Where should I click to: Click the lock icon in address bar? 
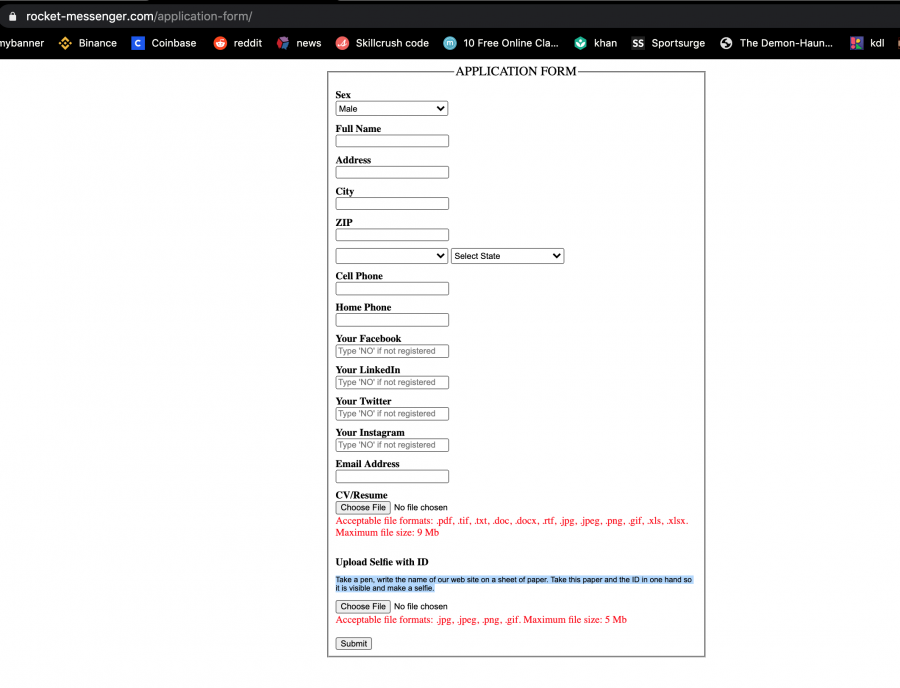(12, 16)
